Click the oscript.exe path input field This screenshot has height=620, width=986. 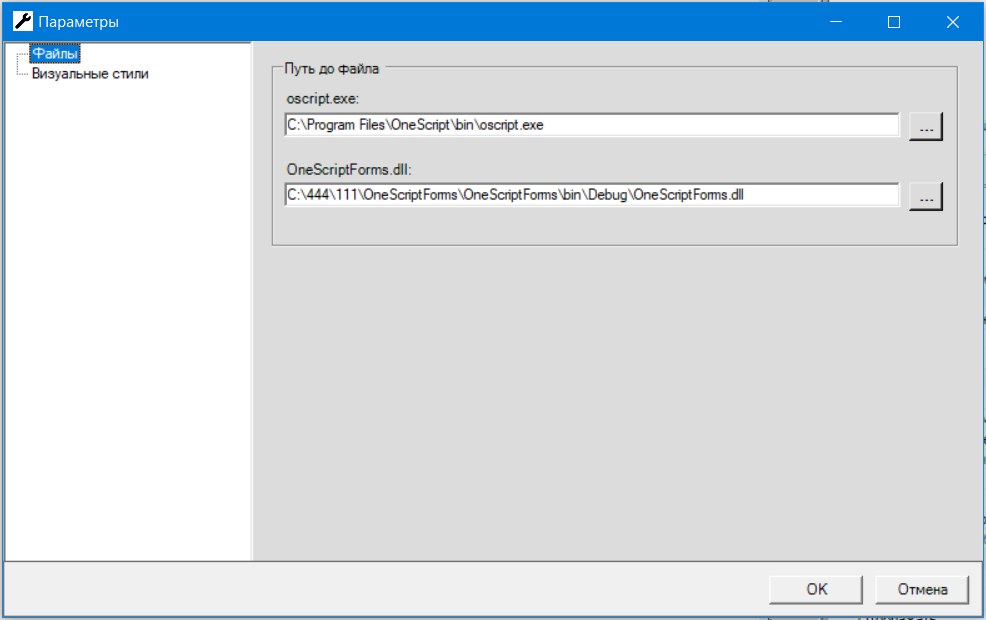pos(591,126)
